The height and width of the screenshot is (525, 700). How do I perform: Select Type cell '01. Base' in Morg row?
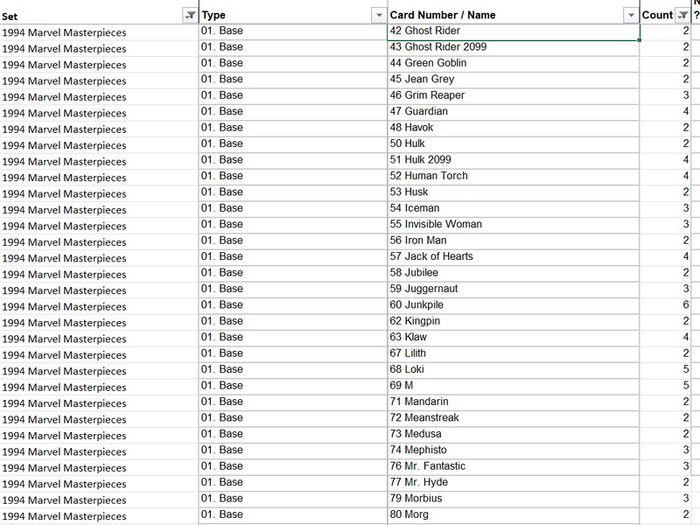(293, 514)
